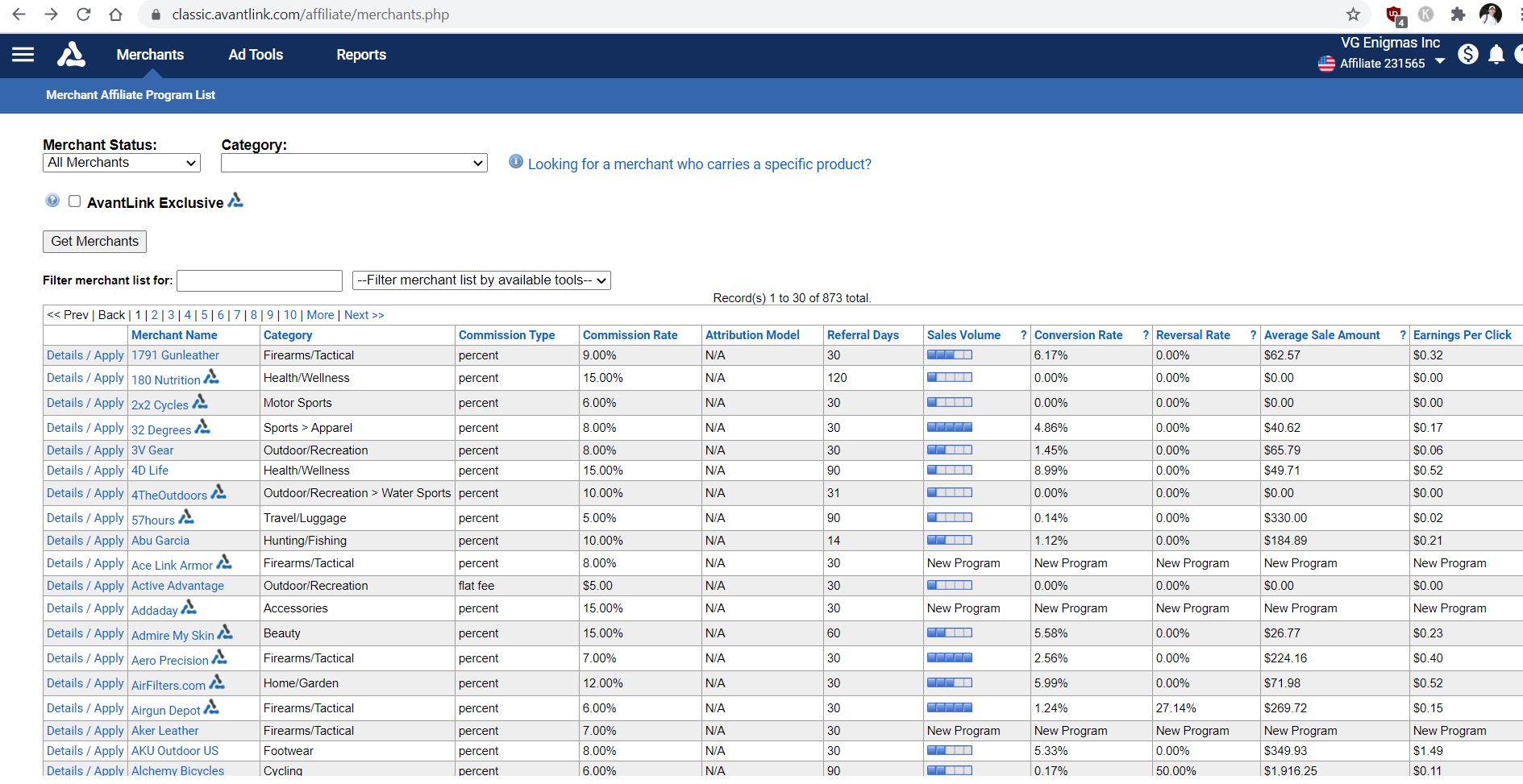Click the Sales Volume question mark help
Image resolution: width=1523 pixels, height=784 pixels.
click(x=1023, y=335)
